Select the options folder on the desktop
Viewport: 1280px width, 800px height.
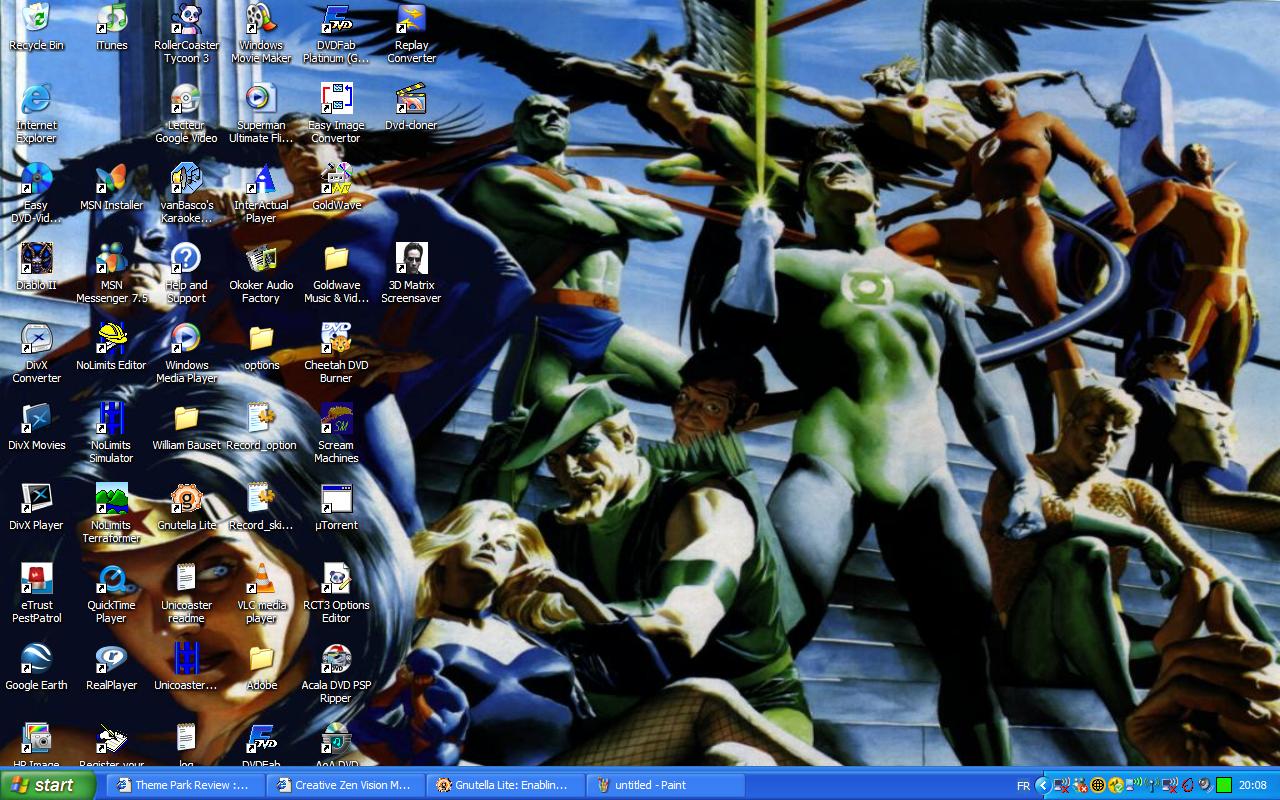click(x=261, y=347)
